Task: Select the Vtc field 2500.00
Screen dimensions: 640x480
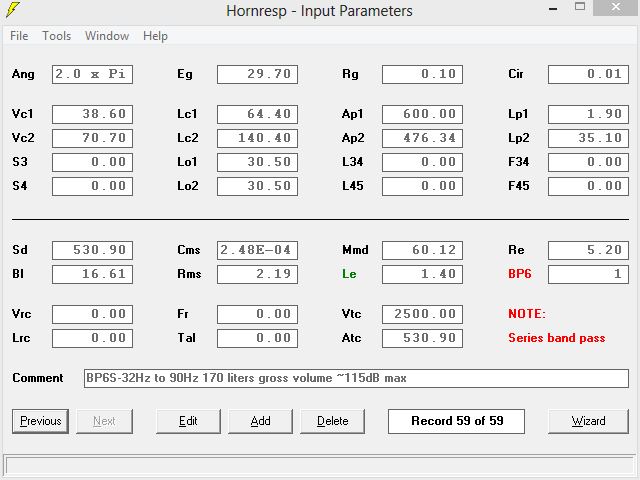Action: [x=422, y=314]
